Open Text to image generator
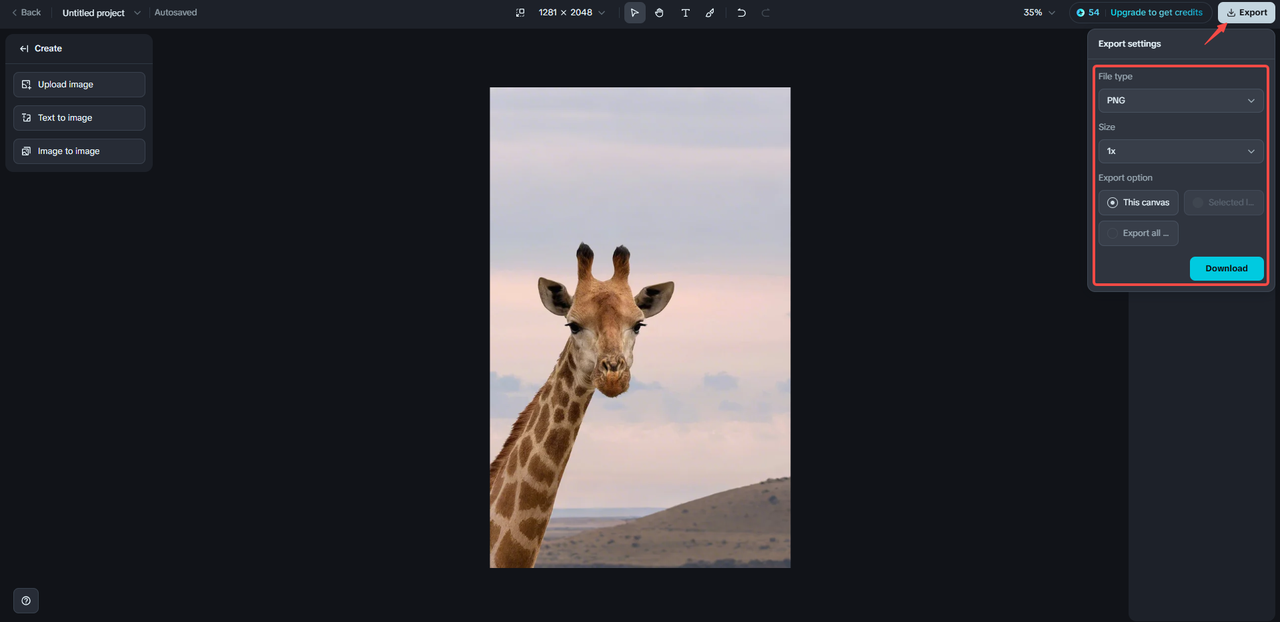The width and height of the screenshot is (1280, 622). 79,118
